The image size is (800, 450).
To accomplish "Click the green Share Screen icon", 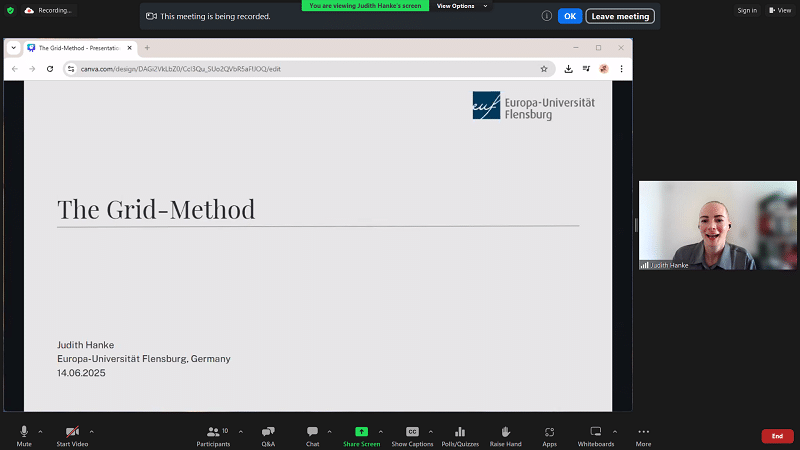I will [361, 432].
